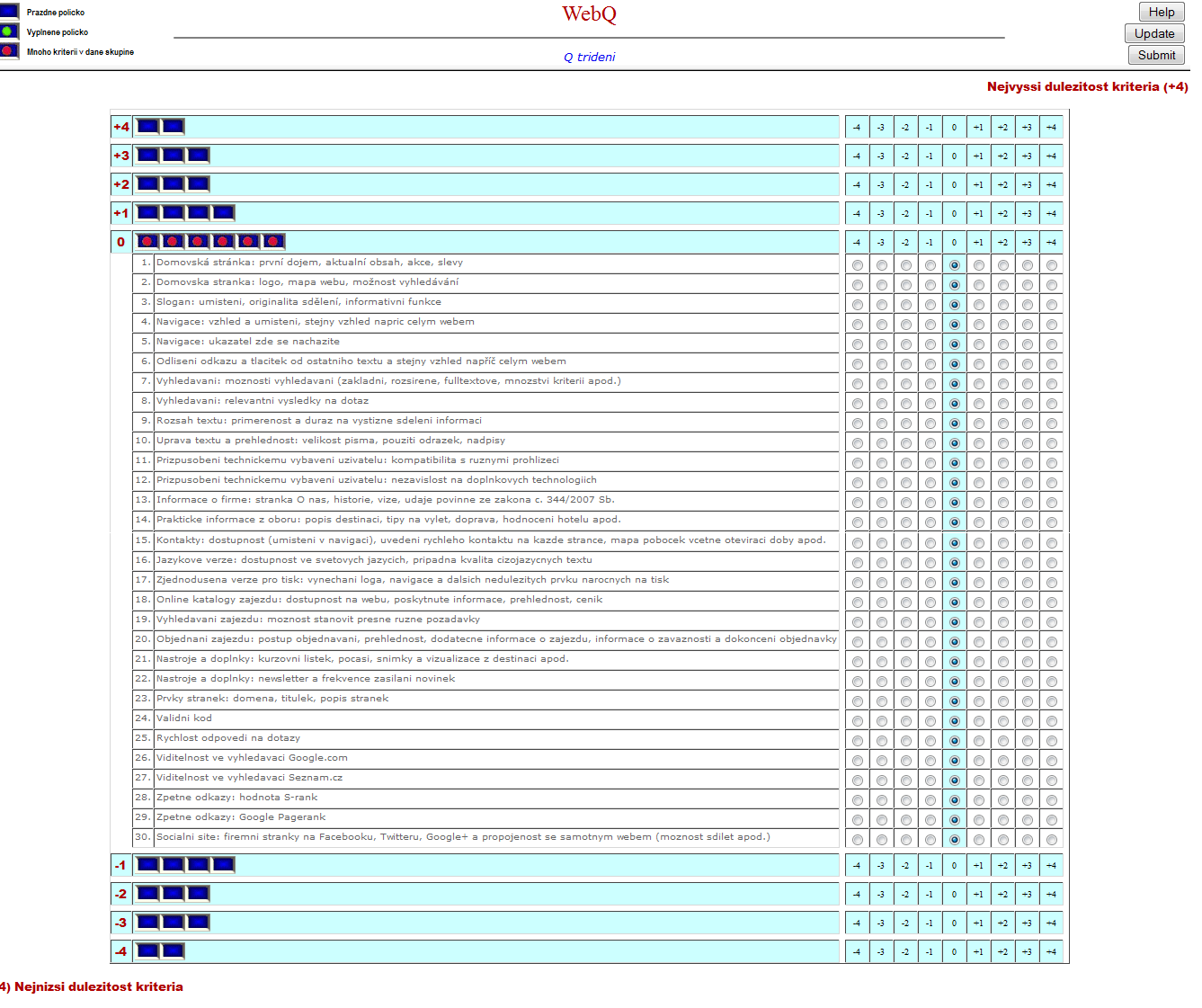
Task: Click the first empty slot icon in the -2 group
Action: 148,894
